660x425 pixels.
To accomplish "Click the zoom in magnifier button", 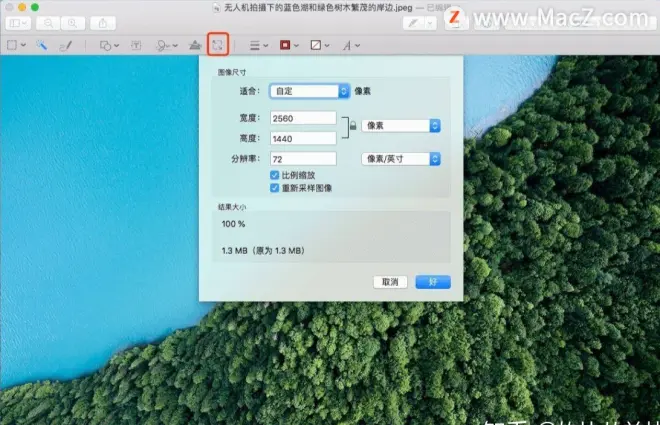I will (x=73, y=23).
